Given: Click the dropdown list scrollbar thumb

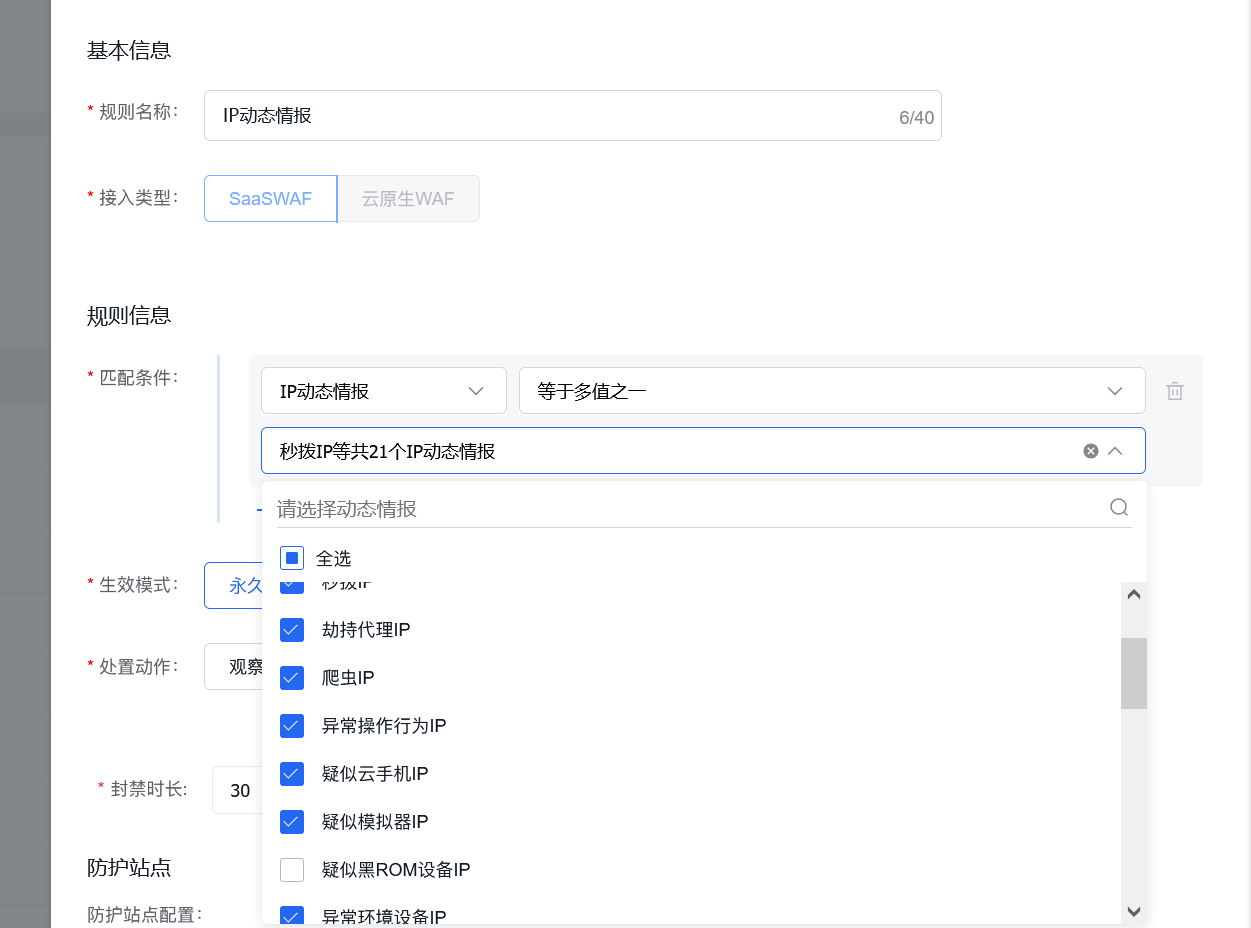Looking at the screenshot, I should pos(1134,673).
